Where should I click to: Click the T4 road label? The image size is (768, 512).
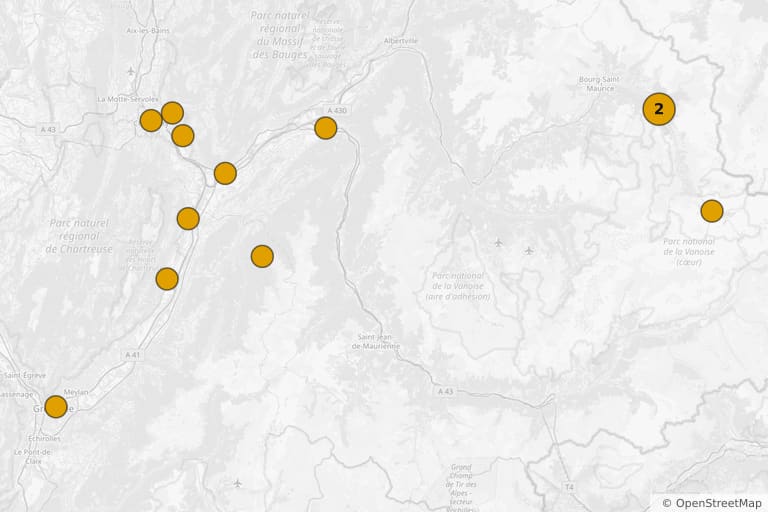[569, 487]
